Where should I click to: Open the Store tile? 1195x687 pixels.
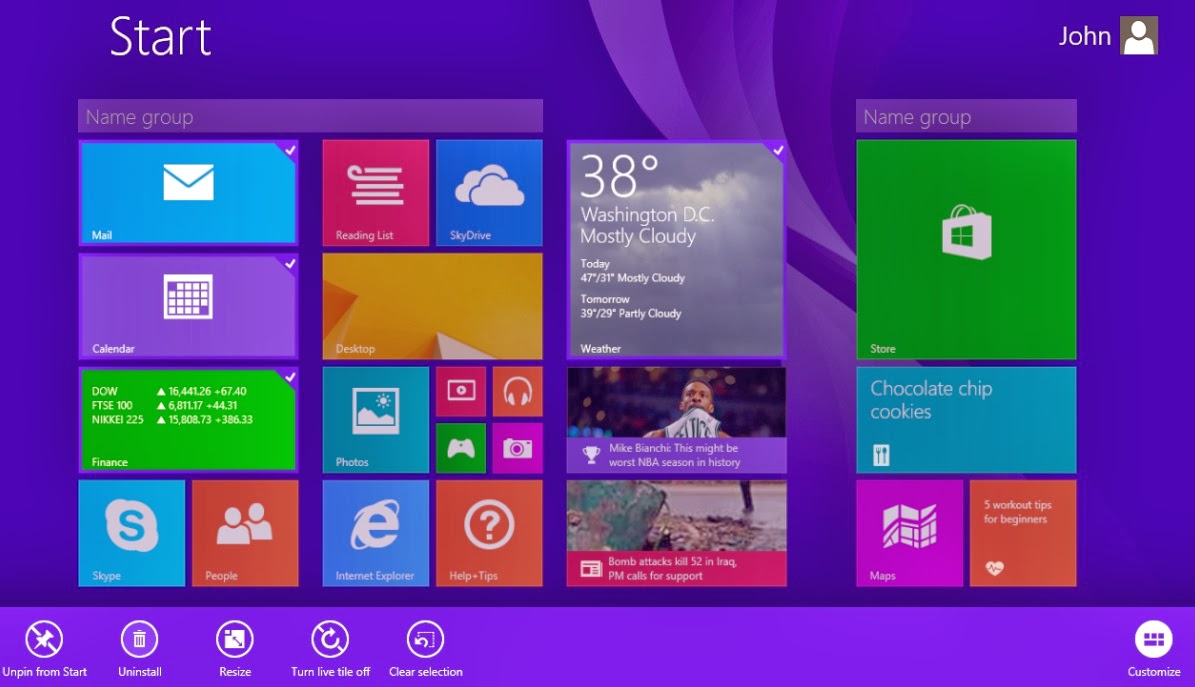pyautogui.click(x=966, y=249)
